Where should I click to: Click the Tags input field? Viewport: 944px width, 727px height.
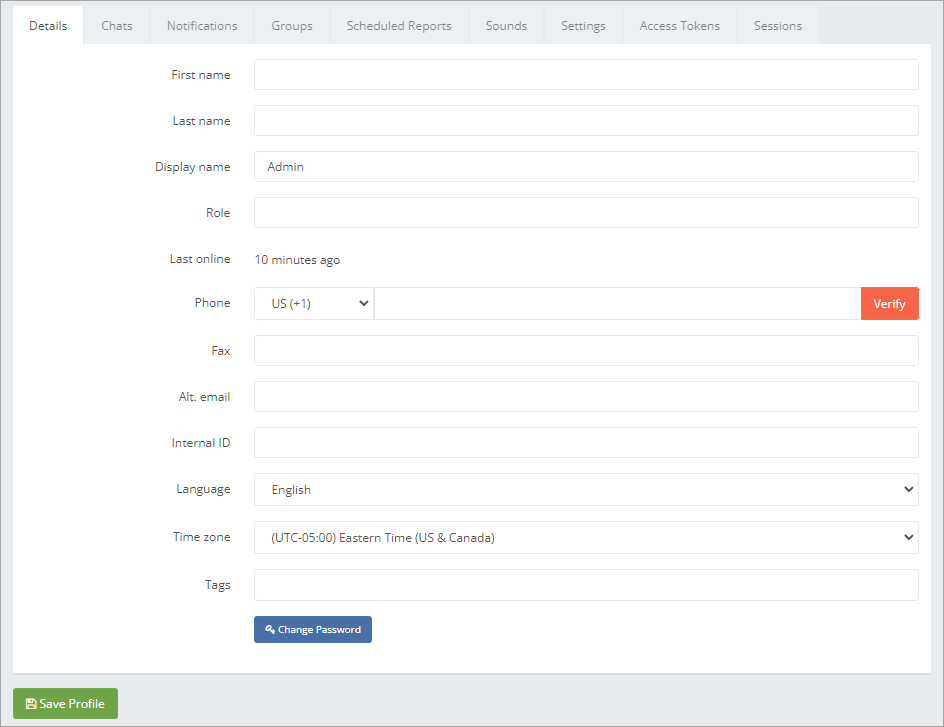click(x=586, y=585)
